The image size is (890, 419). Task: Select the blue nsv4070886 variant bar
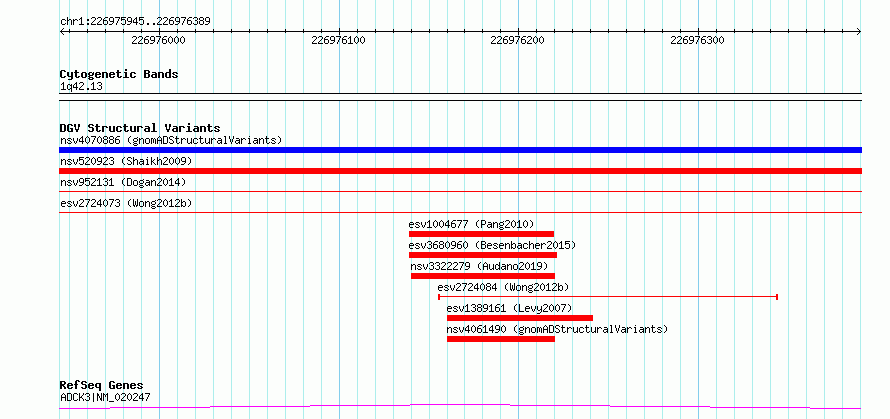coord(460,150)
